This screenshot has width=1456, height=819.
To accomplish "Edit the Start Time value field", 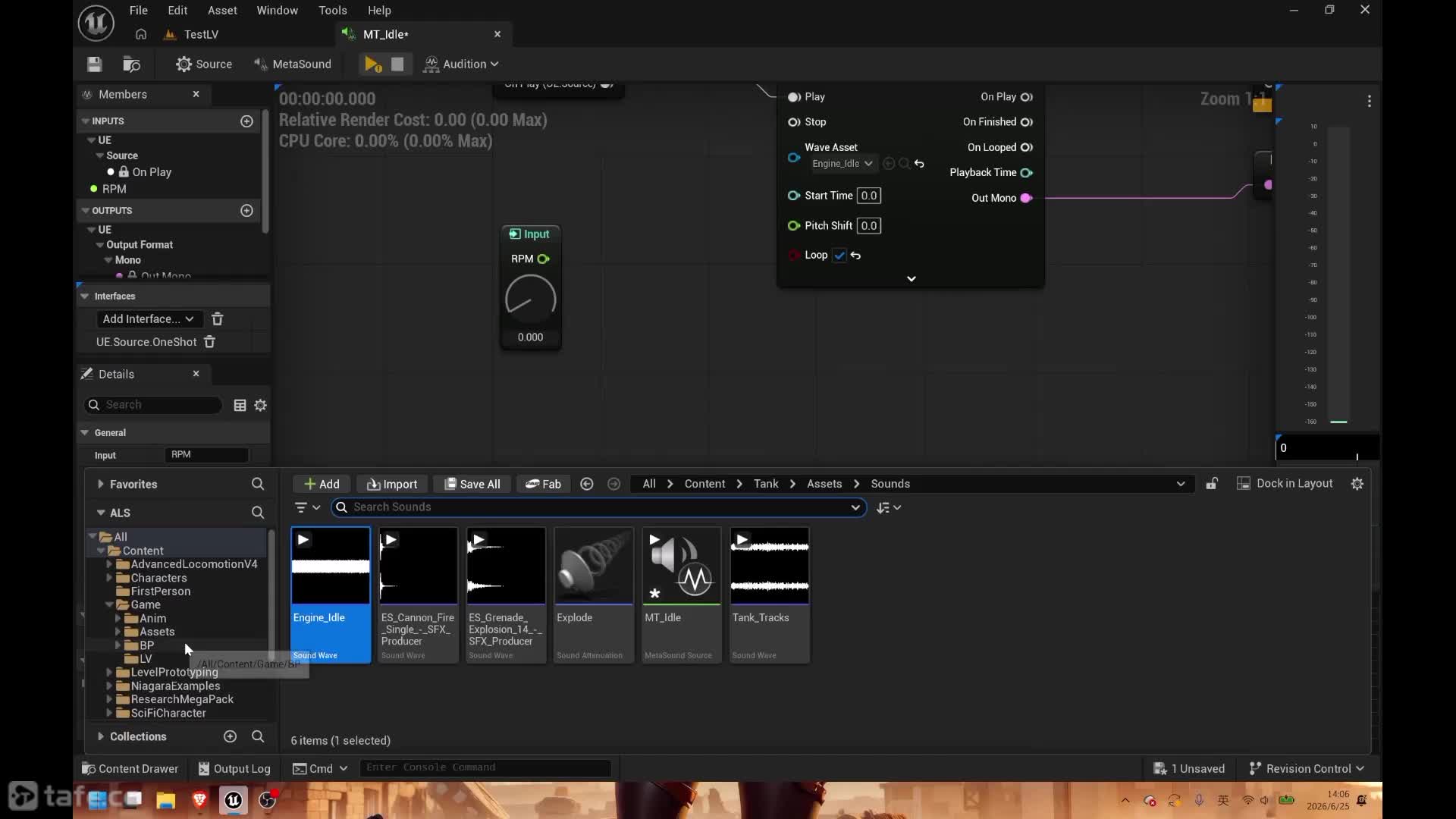I will tap(869, 196).
